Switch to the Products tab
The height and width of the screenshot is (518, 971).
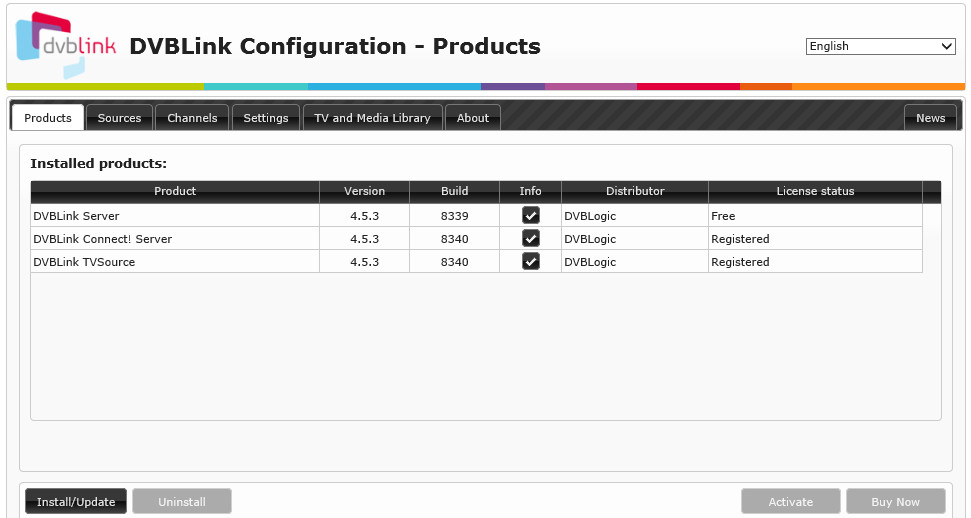48,118
